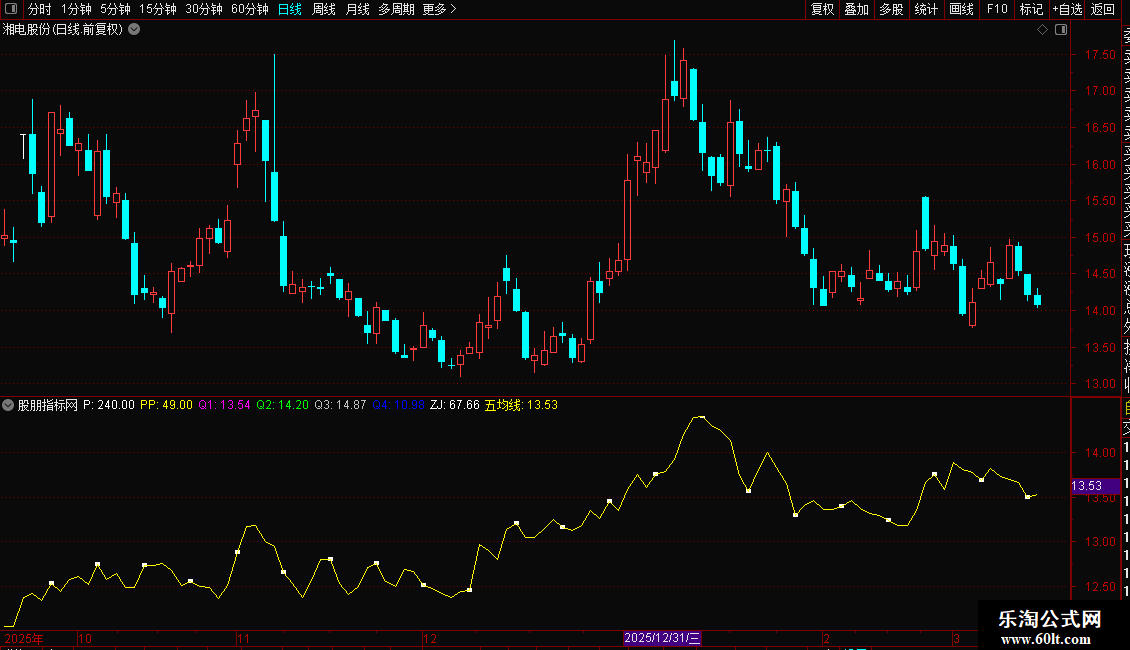The width and height of the screenshot is (1130, 650).
Task: Click the panel layout icon at top left
Action: 11,9
